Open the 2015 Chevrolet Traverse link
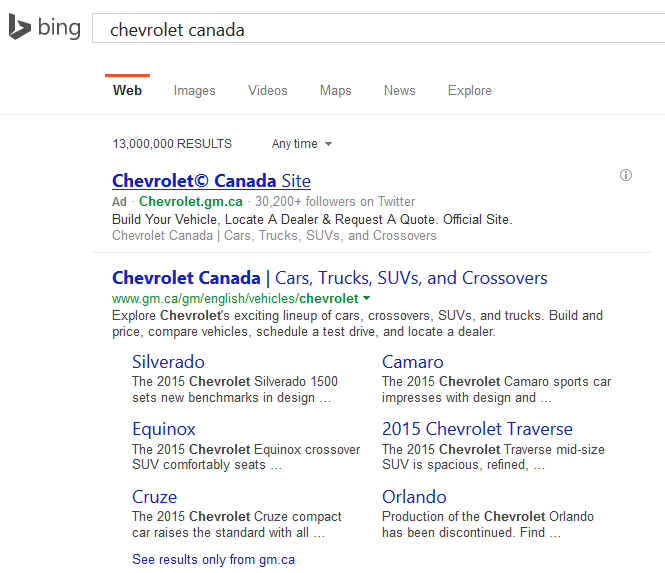 [x=477, y=429]
